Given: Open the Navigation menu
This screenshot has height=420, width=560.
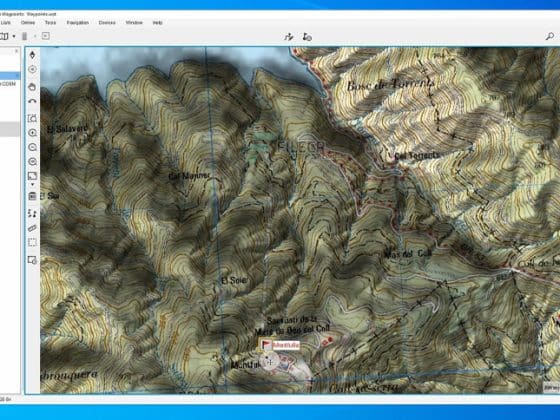Looking at the screenshot, I should (78, 22).
